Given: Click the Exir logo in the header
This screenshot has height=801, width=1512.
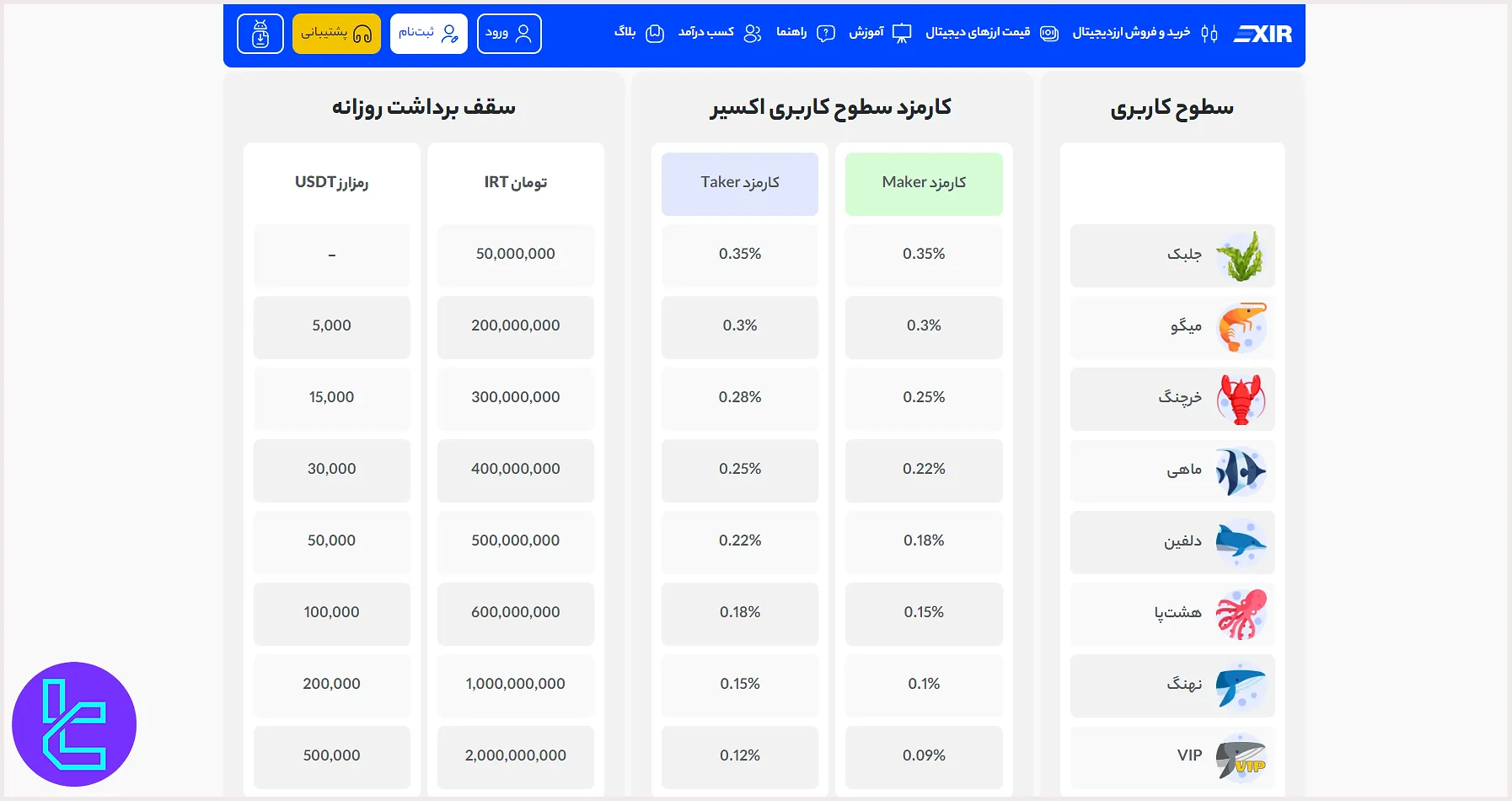Looking at the screenshot, I should coord(1263,34).
